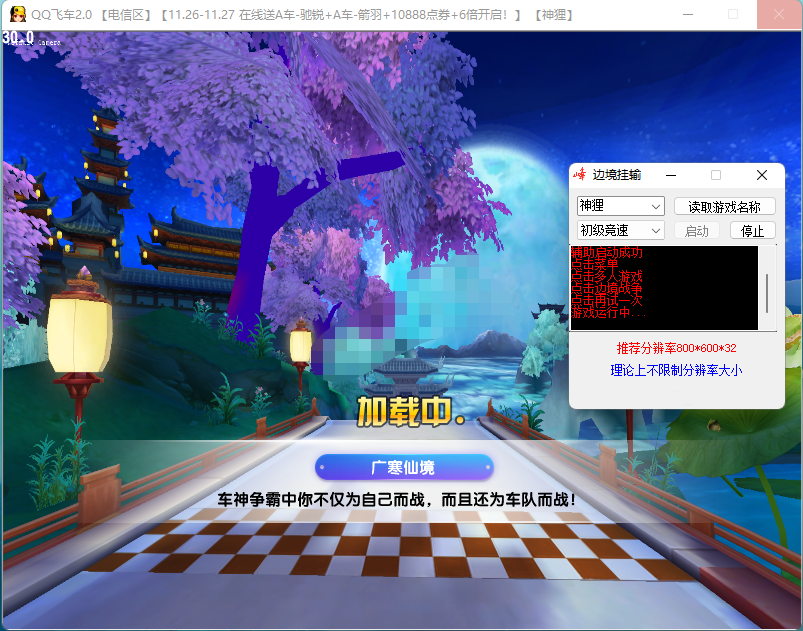This screenshot has height=631, width=803.
Task: Close the 边境挂输 helper window
Action: click(761, 175)
